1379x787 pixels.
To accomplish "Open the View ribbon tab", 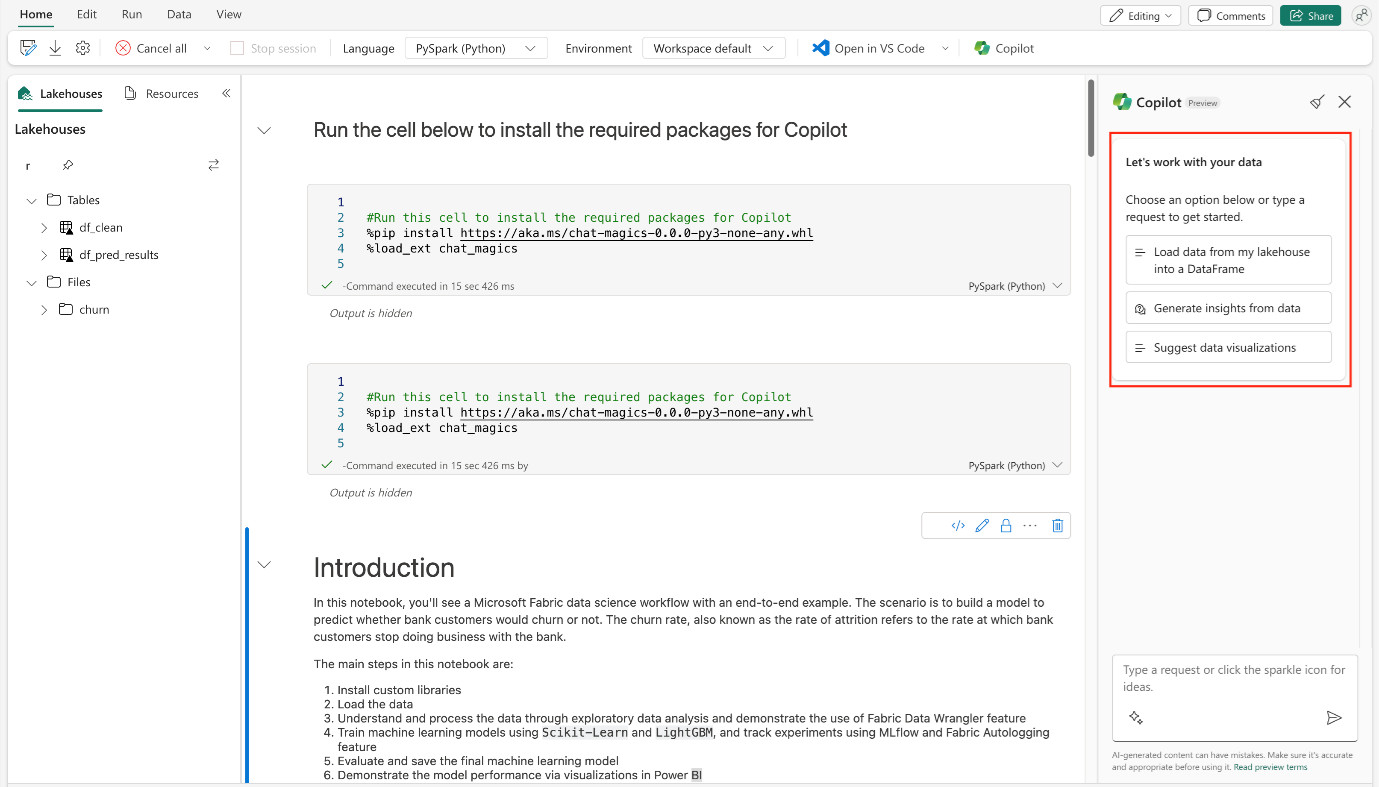I will coord(229,15).
